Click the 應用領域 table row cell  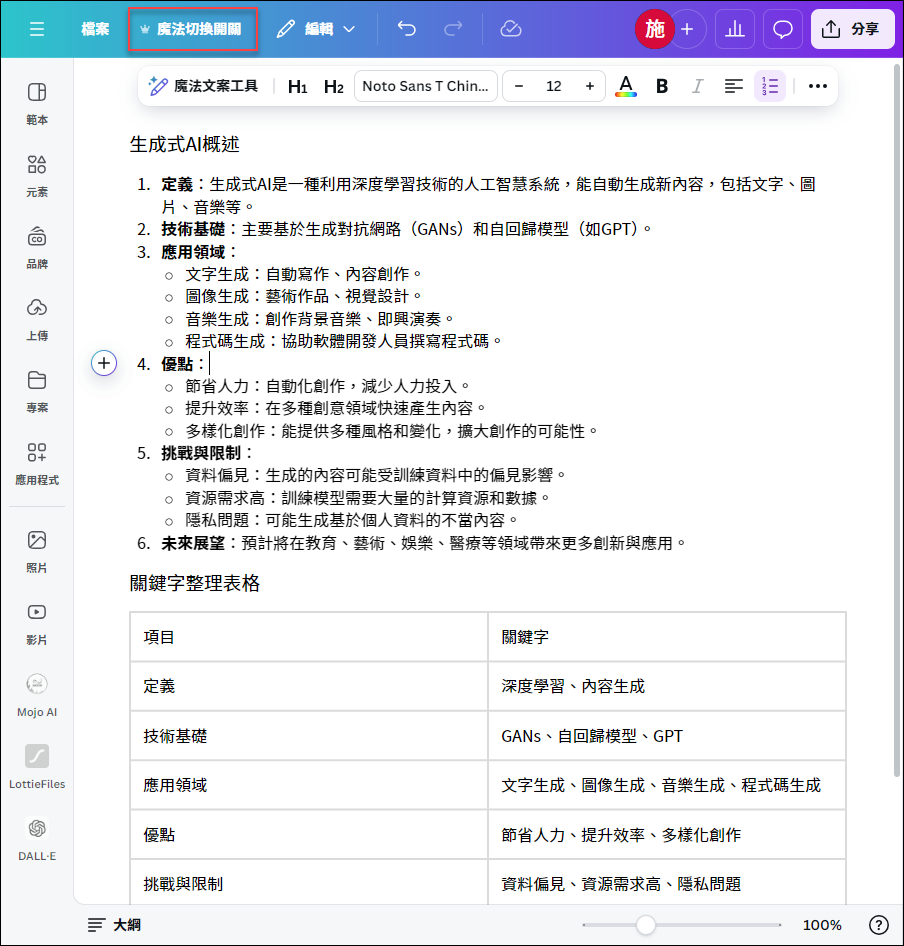(x=309, y=786)
